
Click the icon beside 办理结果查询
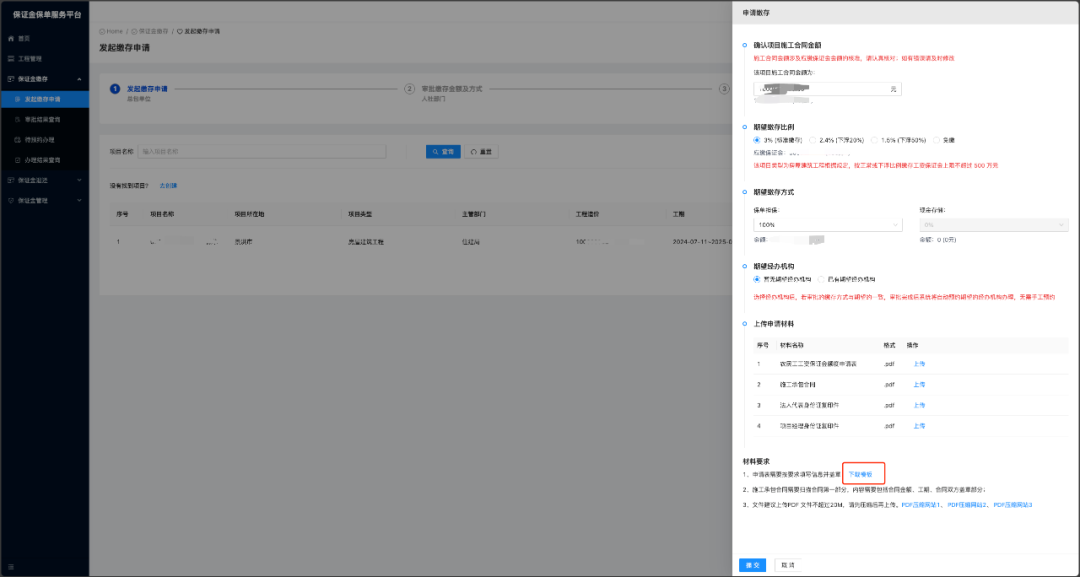[x=18, y=160]
